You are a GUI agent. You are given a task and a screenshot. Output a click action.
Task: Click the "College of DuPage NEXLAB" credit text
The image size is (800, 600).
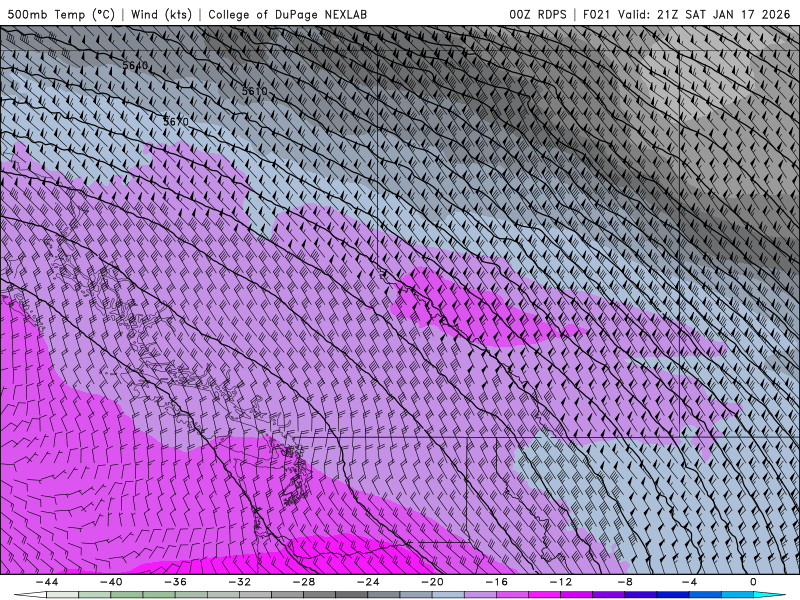click(x=287, y=14)
